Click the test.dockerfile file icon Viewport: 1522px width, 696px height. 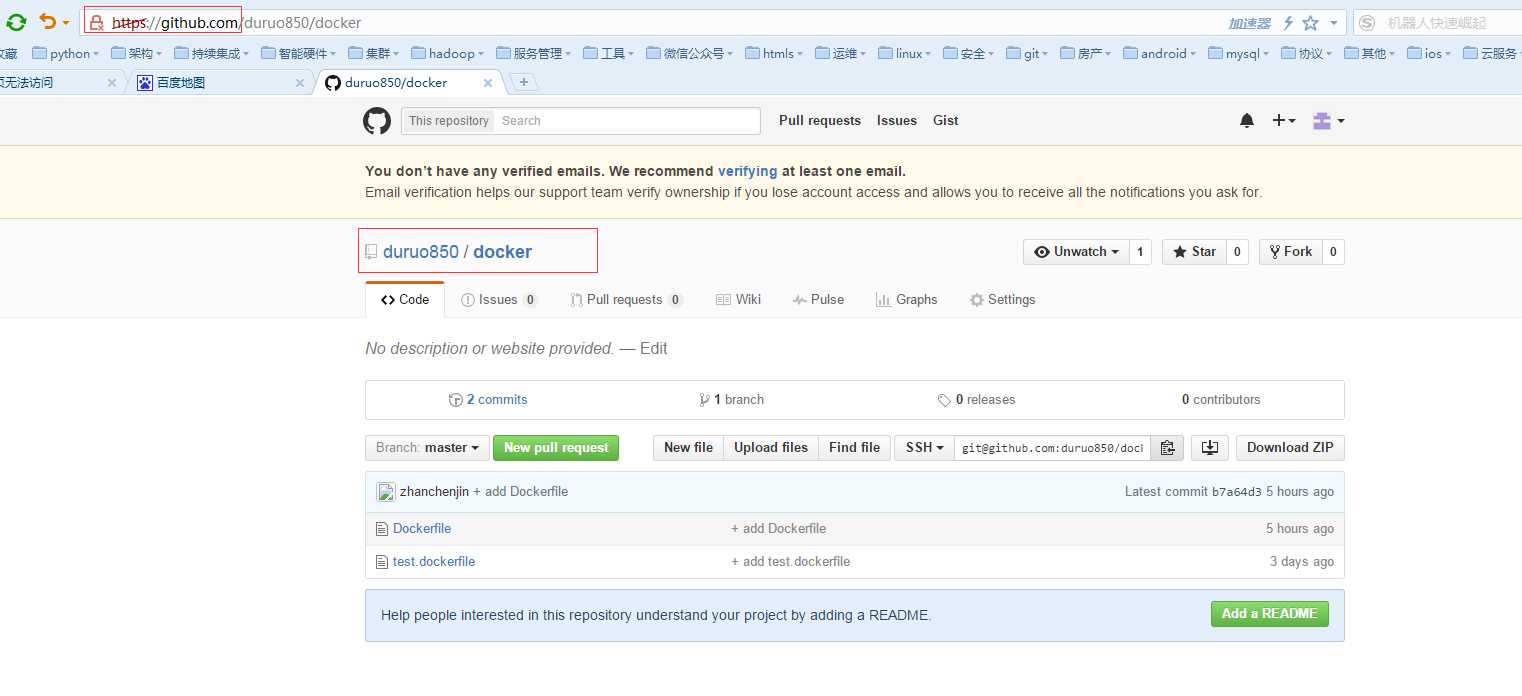point(381,562)
